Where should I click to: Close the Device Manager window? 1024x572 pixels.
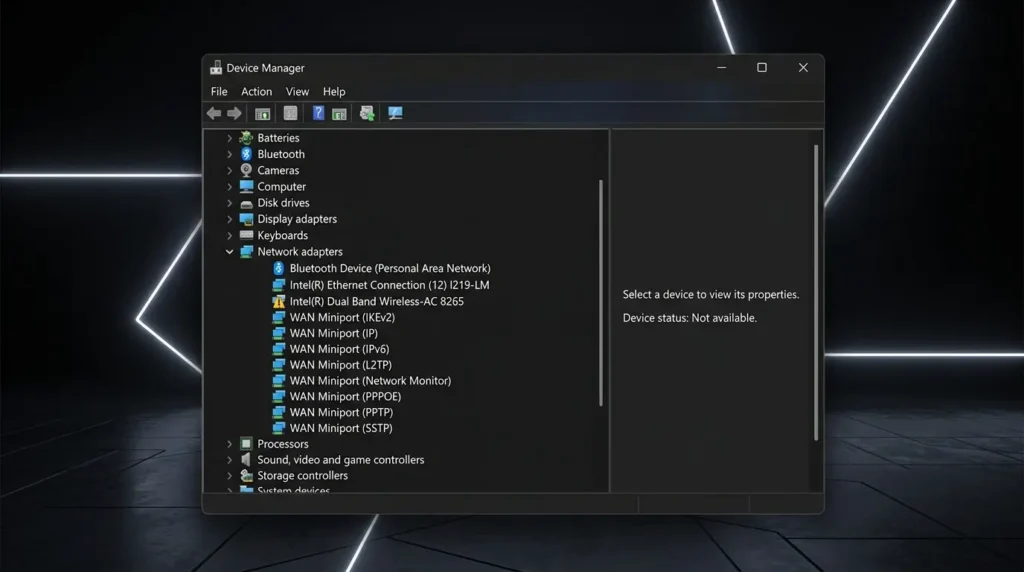pyautogui.click(x=803, y=67)
